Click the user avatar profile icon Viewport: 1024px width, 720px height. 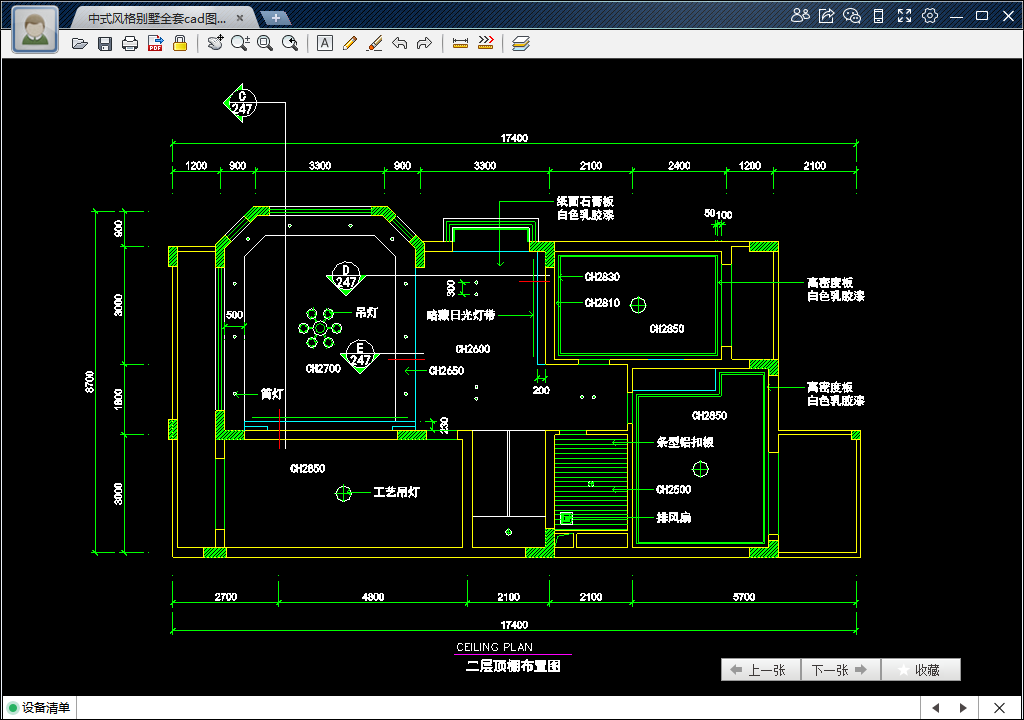click(x=35, y=29)
